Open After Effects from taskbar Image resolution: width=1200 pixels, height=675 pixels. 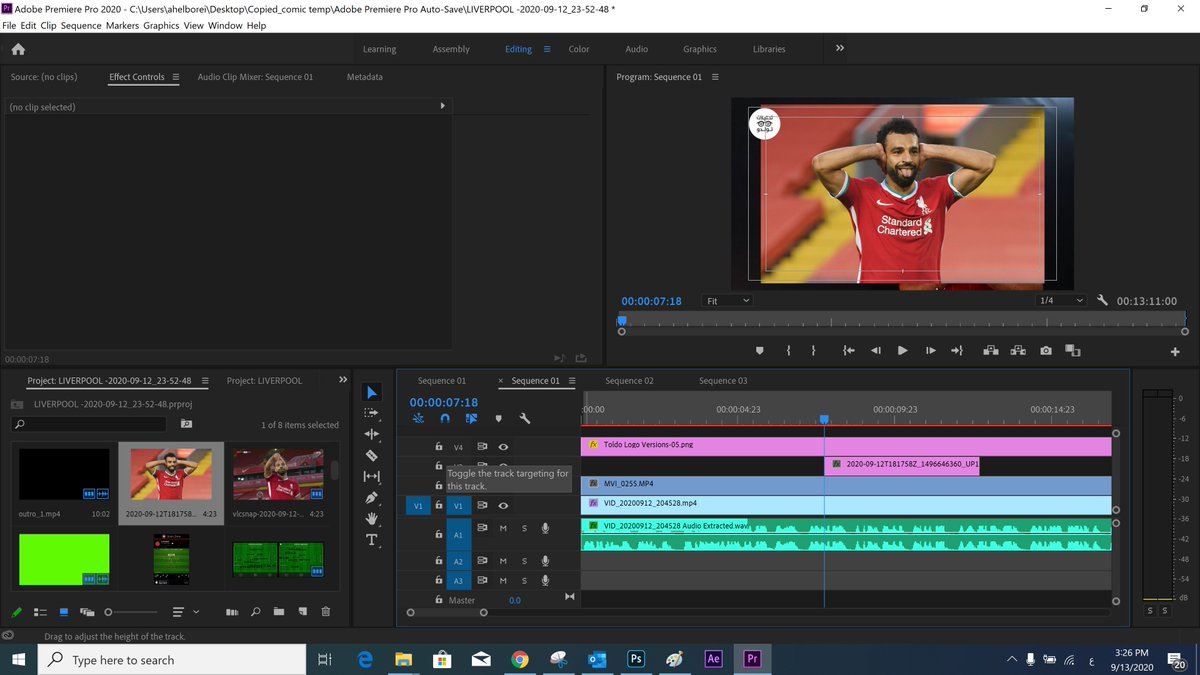(713, 659)
